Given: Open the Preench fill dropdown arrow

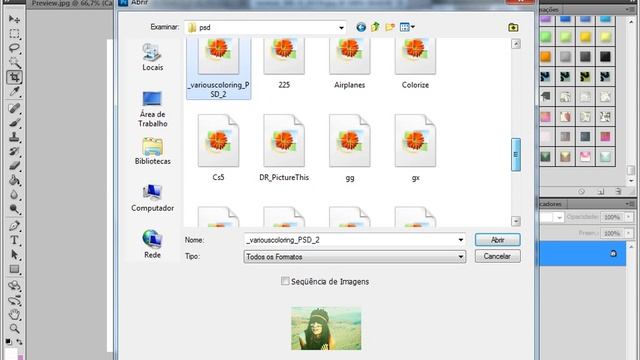Looking at the screenshot, I should tap(629, 233).
